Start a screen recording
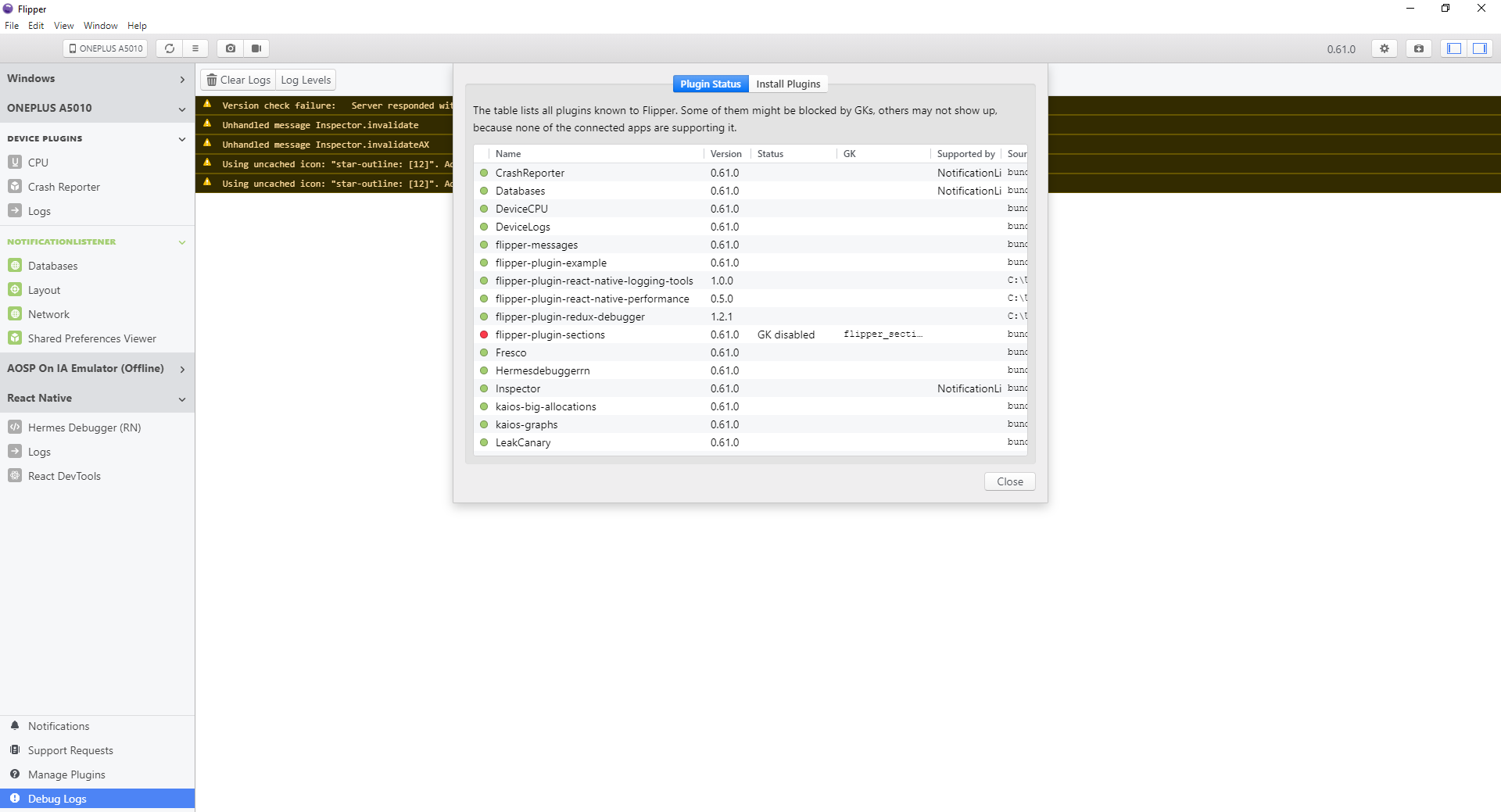This screenshot has width=1501, height=812. pos(256,48)
